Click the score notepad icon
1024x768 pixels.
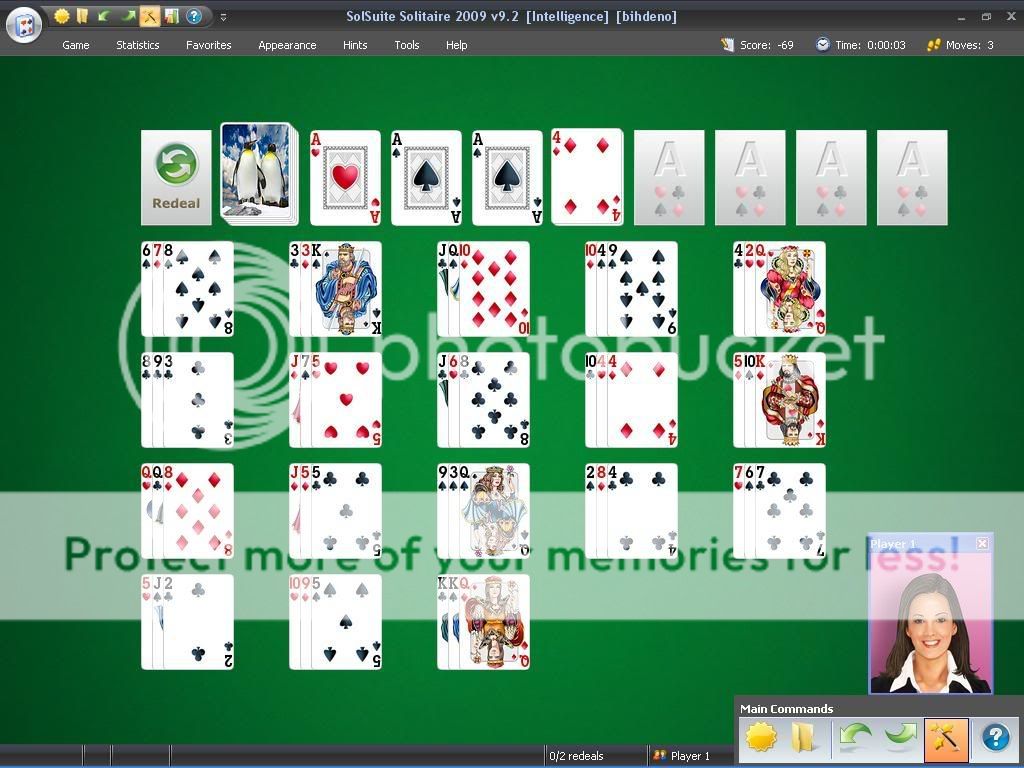(x=728, y=45)
